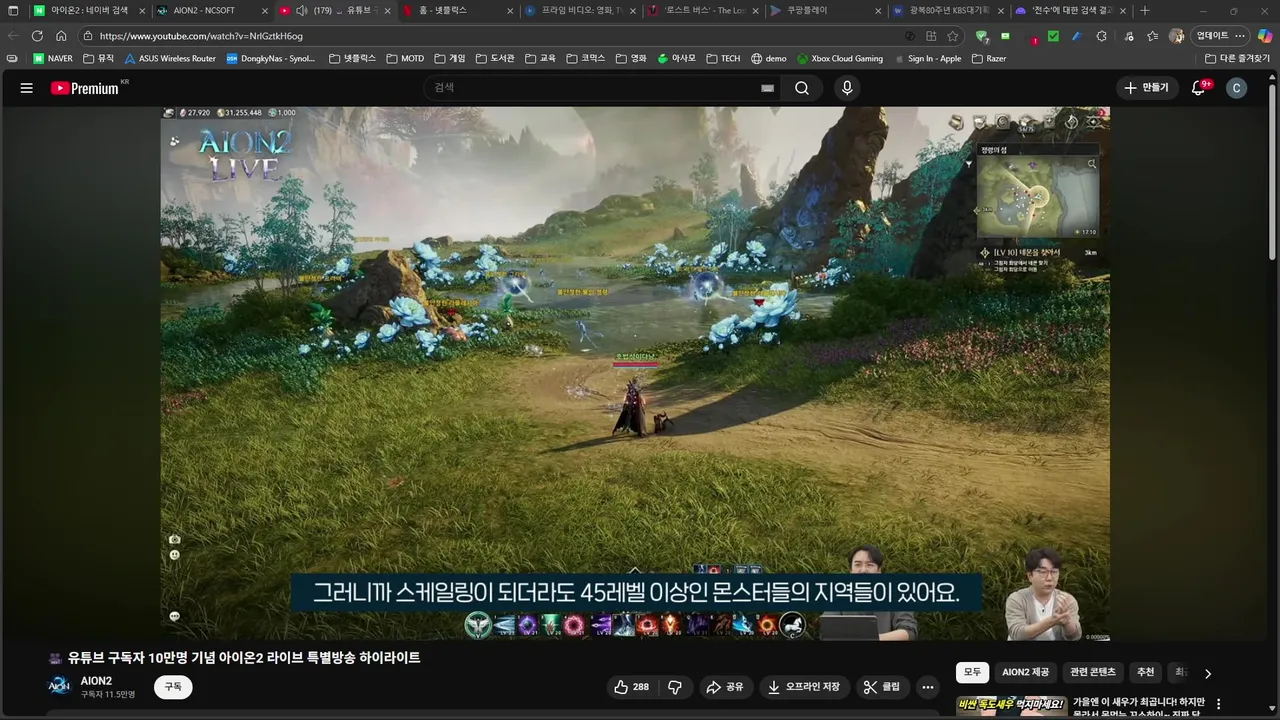Image resolution: width=1280 pixels, height=720 pixels.
Task: Open Xbox Cloud Gaming bookmark
Action: pos(840,58)
